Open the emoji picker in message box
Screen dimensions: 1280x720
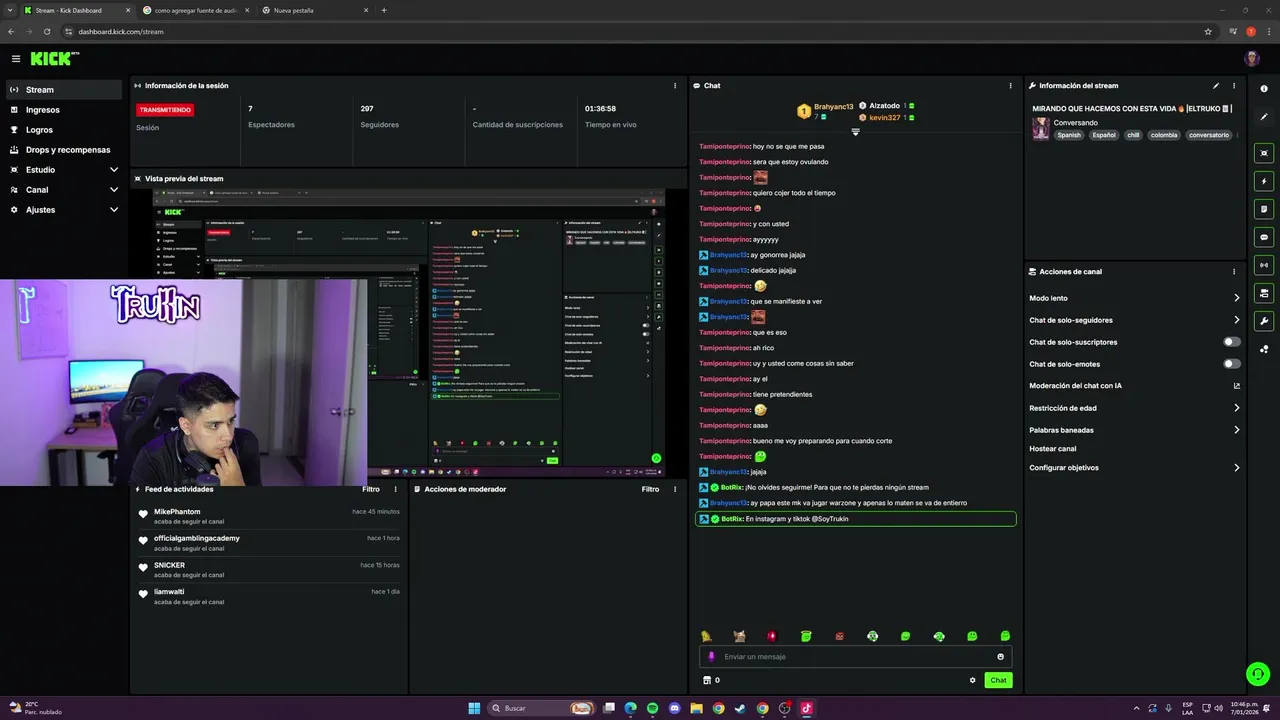click(1000, 657)
